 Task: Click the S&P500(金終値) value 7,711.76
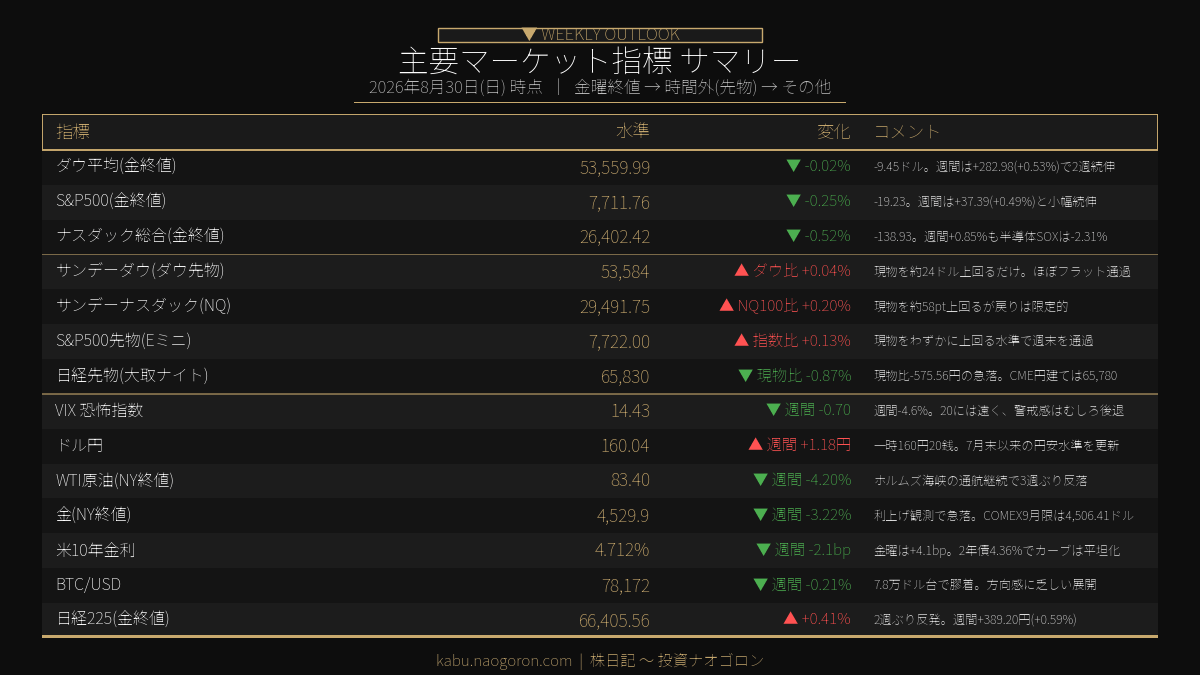(620, 202)
